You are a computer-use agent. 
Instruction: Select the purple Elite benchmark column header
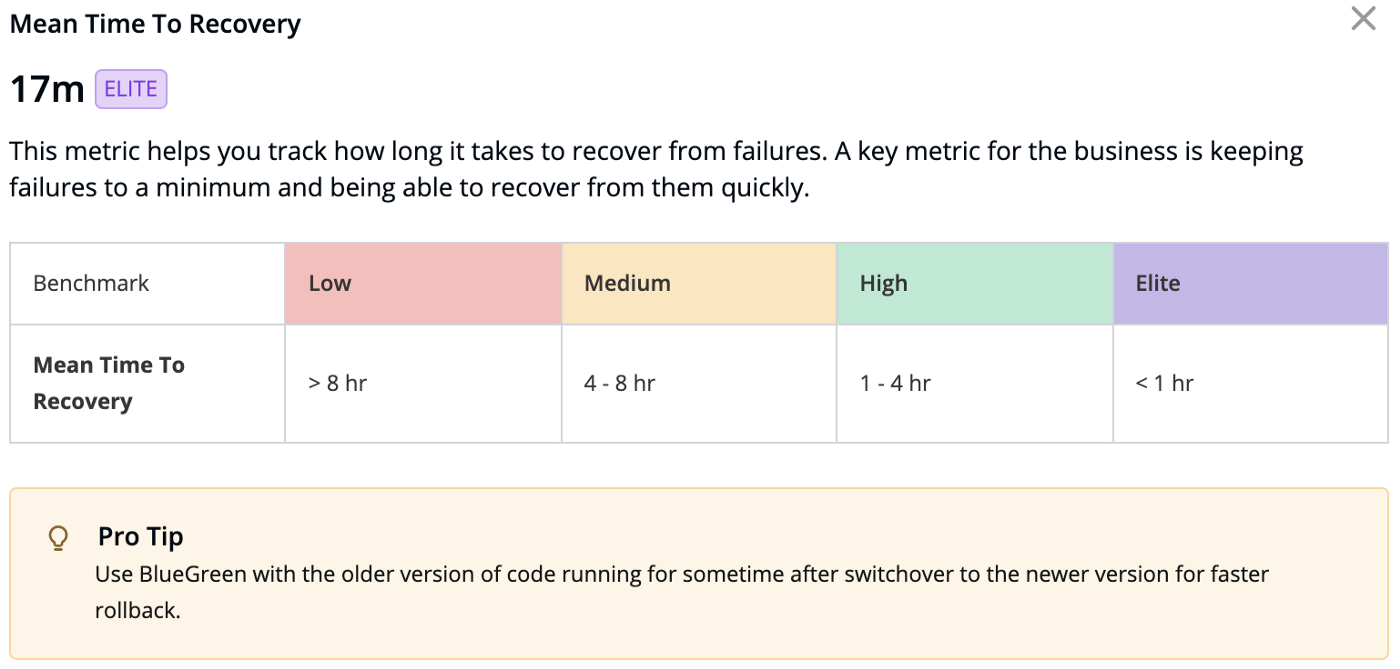pos(1158,283)
